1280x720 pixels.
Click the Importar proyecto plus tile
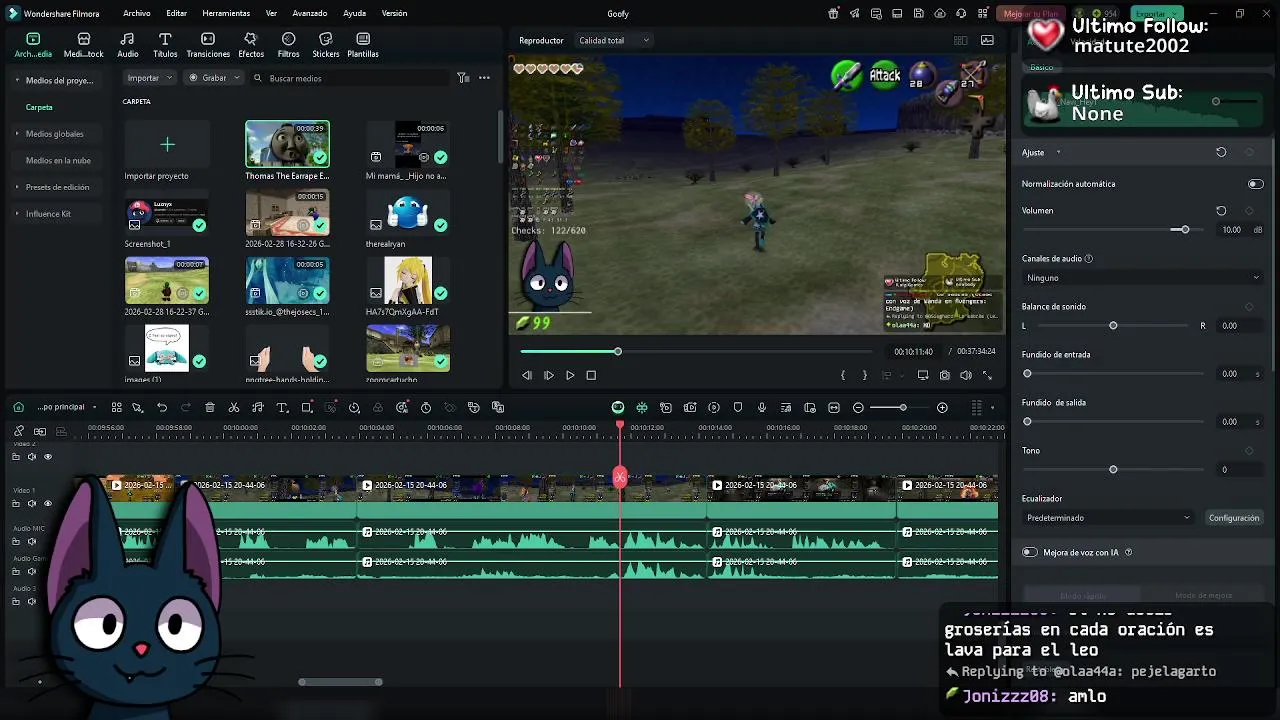point(167,145)
